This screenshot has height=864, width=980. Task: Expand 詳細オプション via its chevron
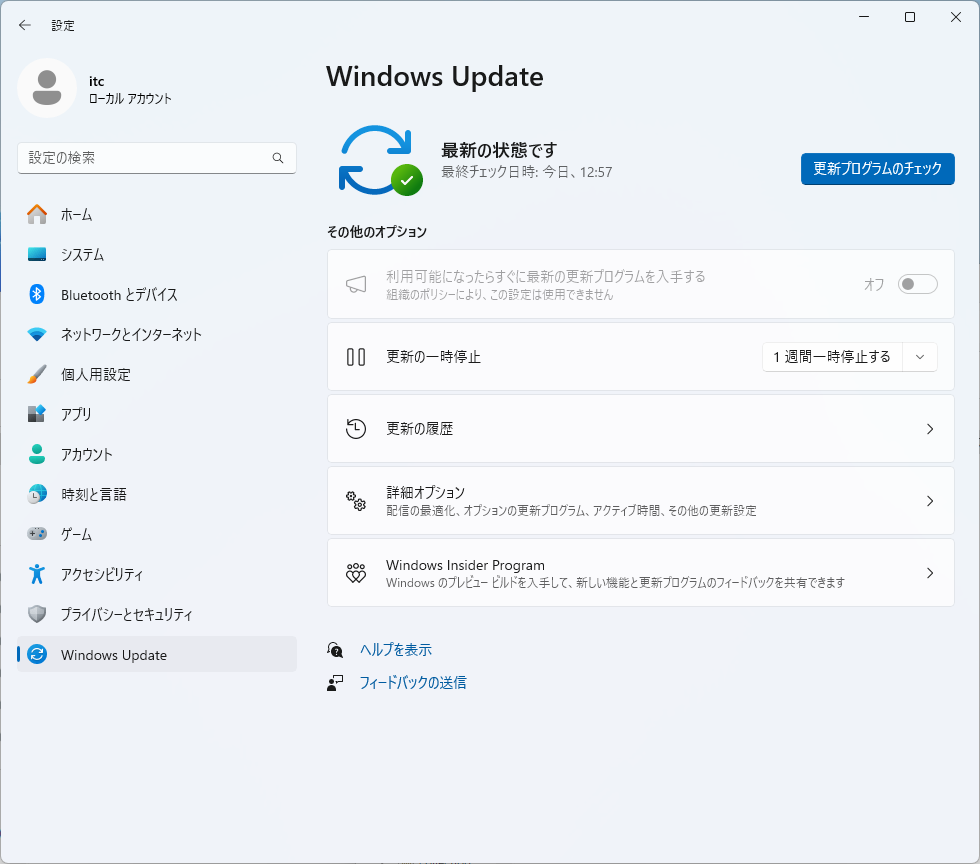click(x=930, y=501)
